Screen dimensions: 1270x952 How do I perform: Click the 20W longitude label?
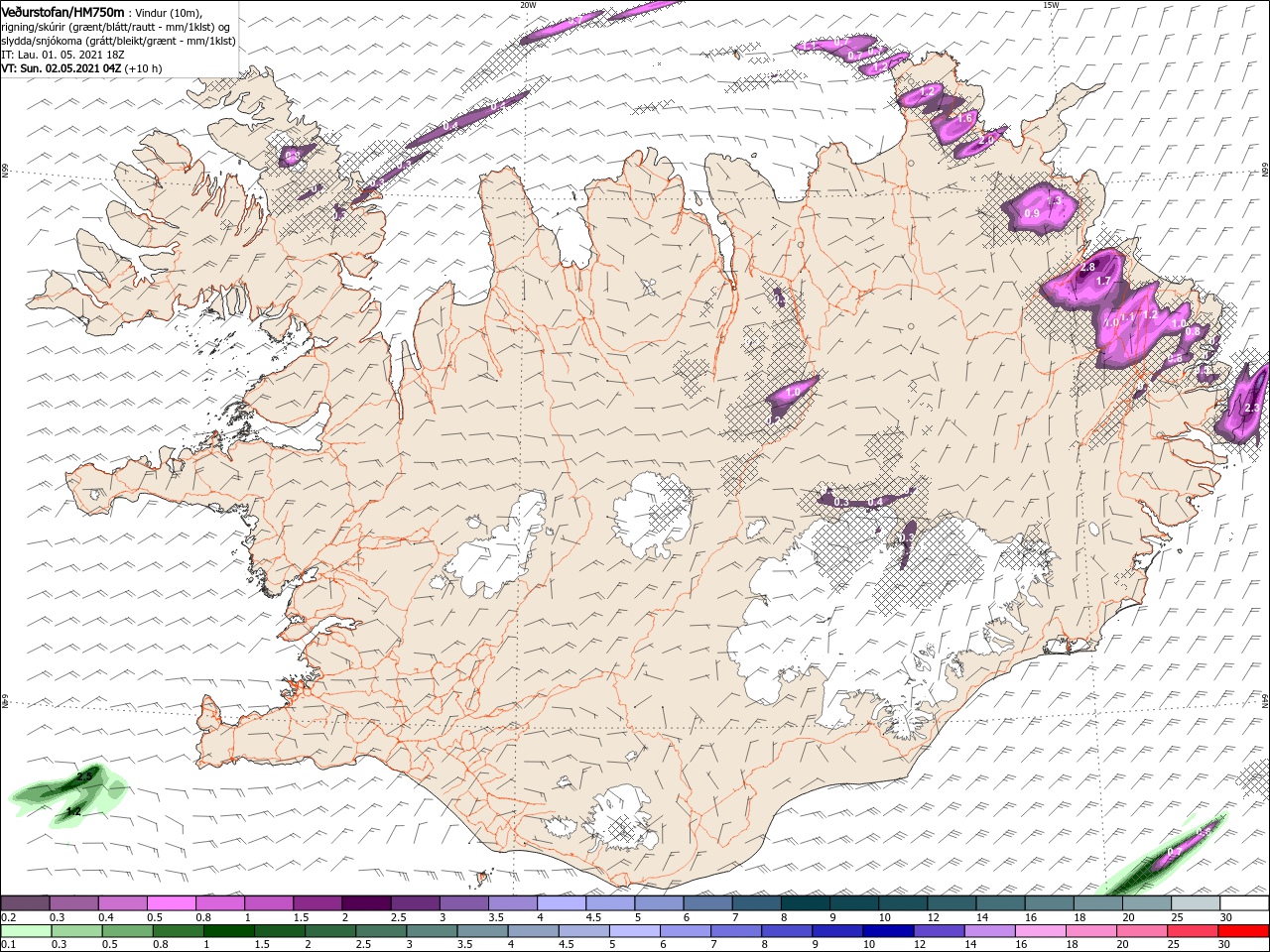tap(528, 5)
